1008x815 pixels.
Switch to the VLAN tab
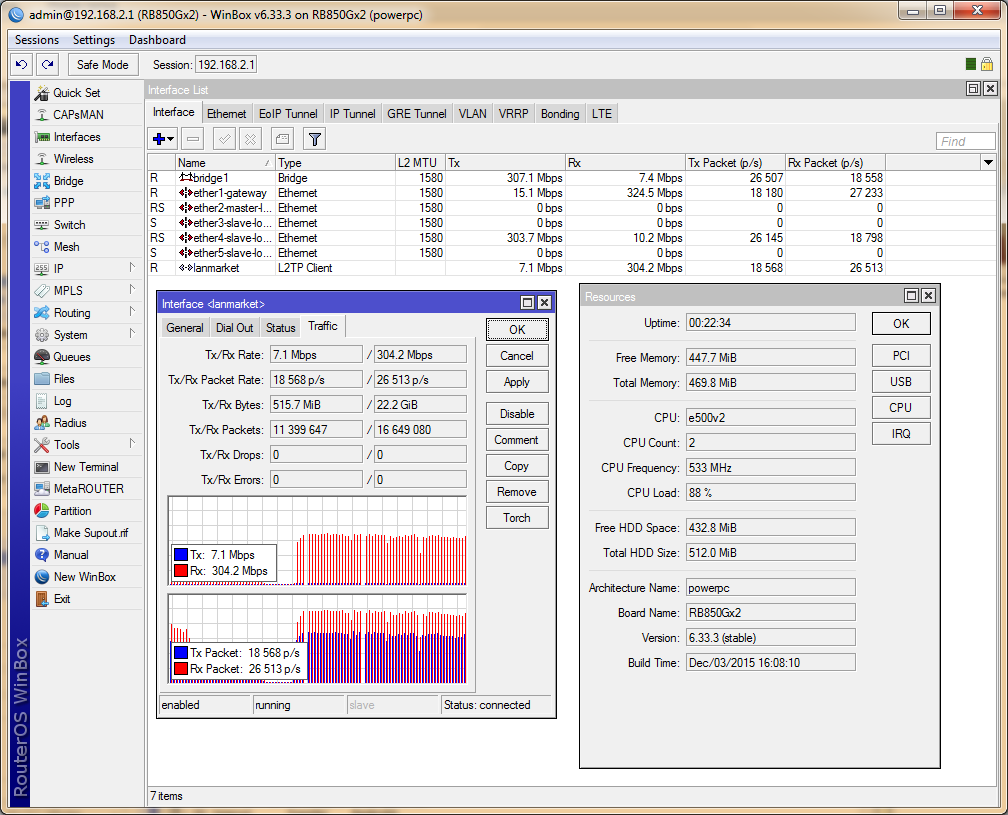[472, 113]
